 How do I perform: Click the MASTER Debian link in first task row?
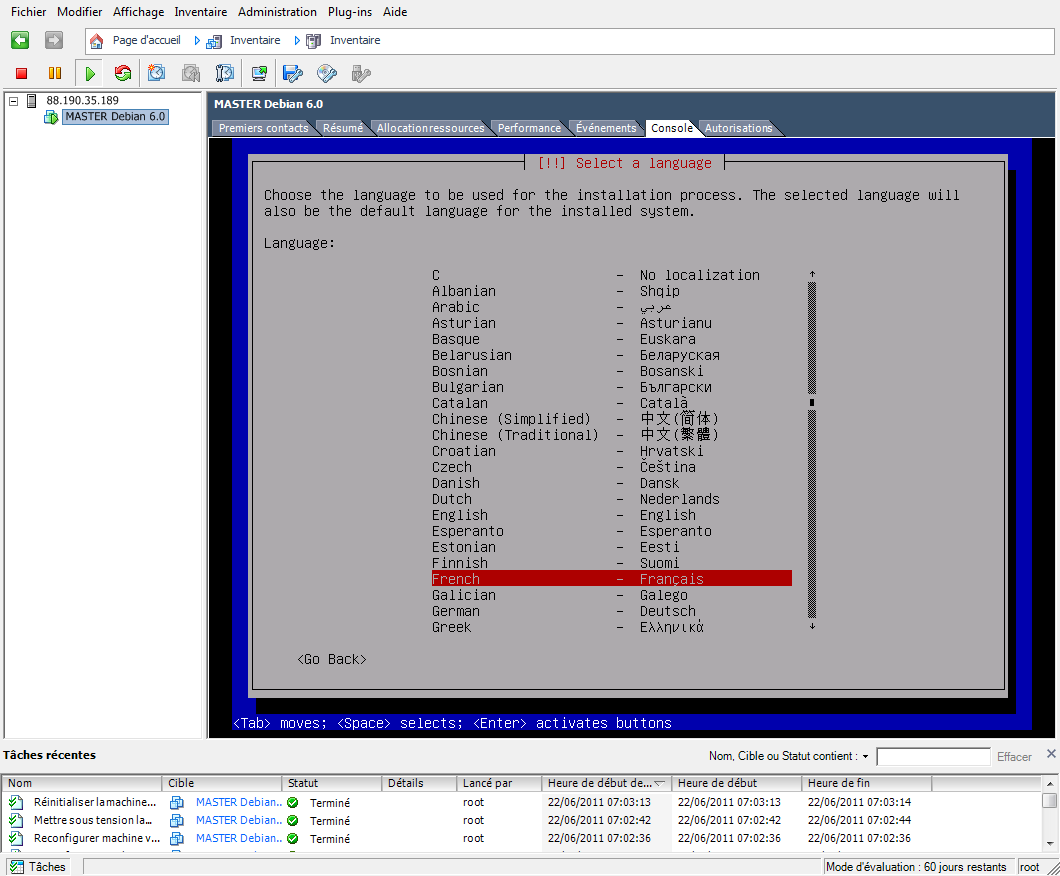click(239, 802)
